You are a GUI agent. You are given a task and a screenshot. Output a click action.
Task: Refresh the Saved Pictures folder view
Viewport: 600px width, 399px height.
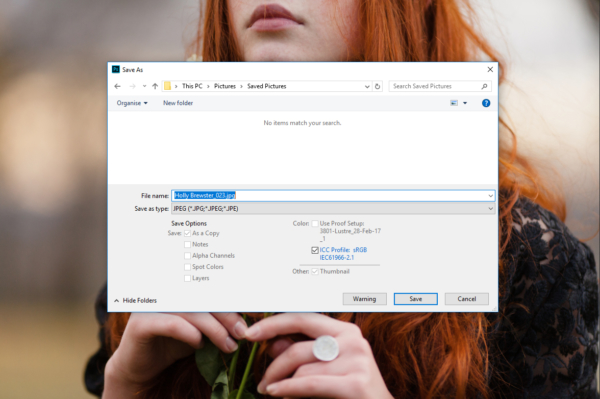point(377,86)
